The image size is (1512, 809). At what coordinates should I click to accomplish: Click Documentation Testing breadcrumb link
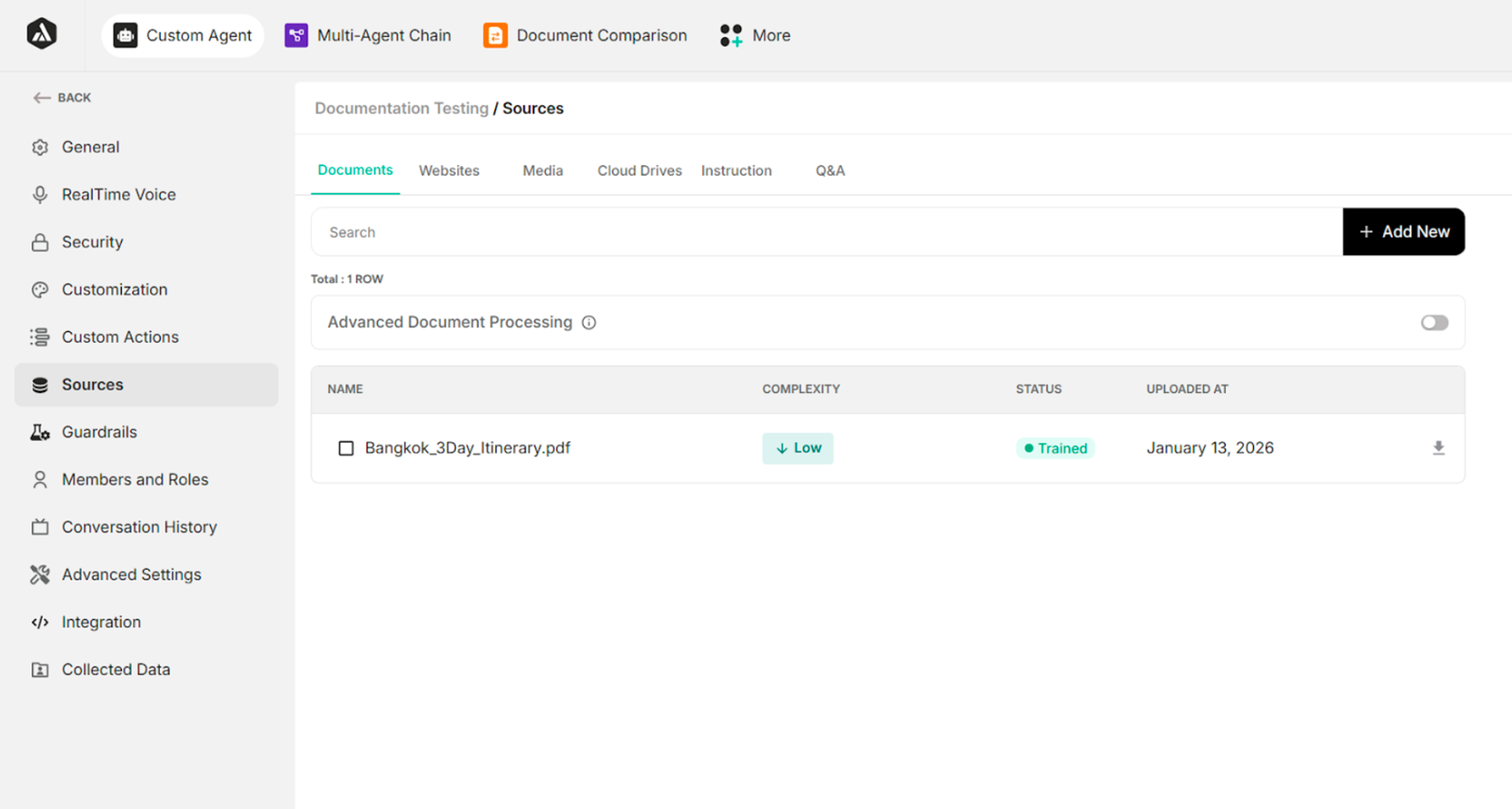click(401, 109)
